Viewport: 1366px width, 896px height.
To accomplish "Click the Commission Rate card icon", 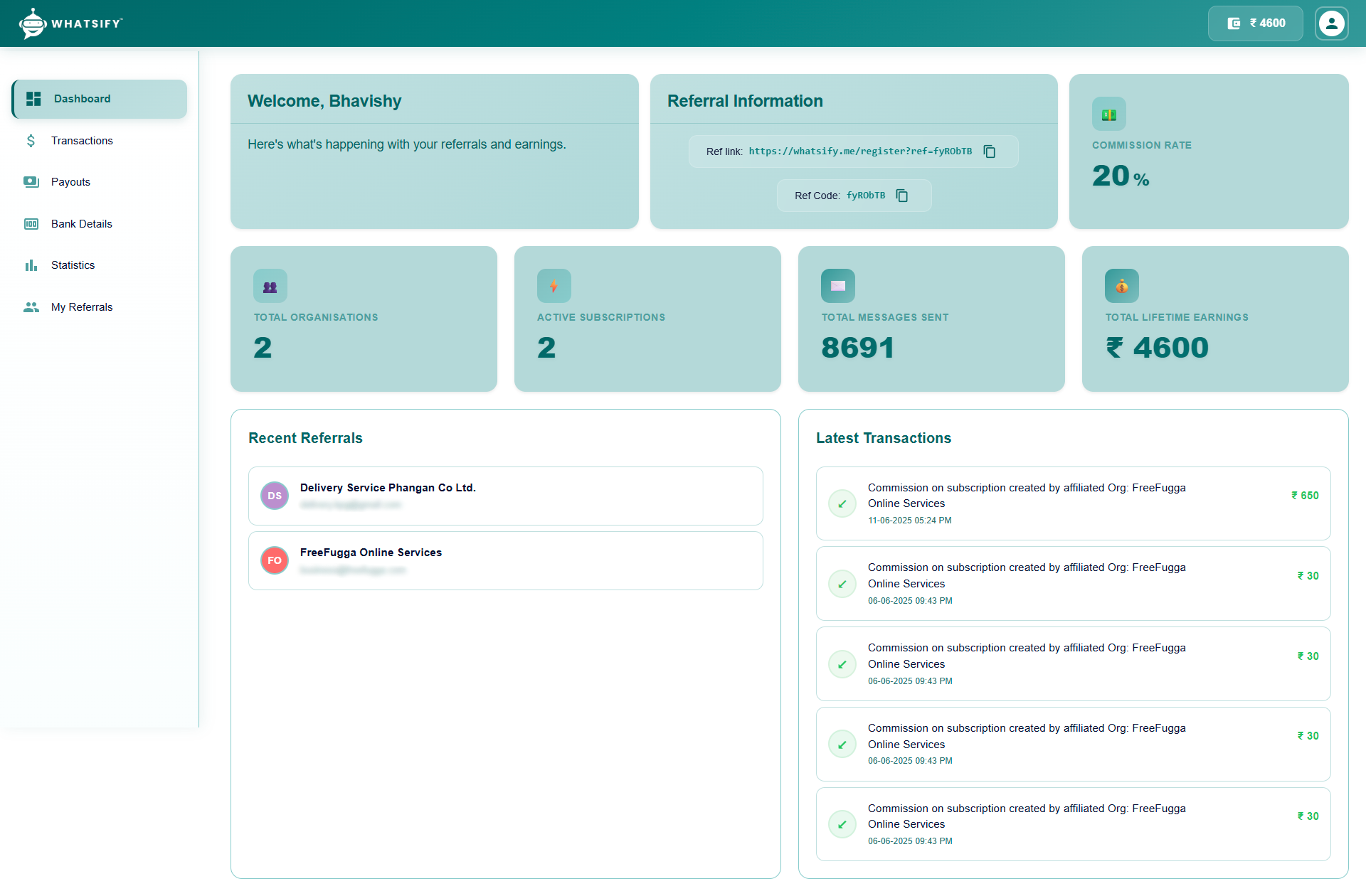I will click(x=1108, y=114).
